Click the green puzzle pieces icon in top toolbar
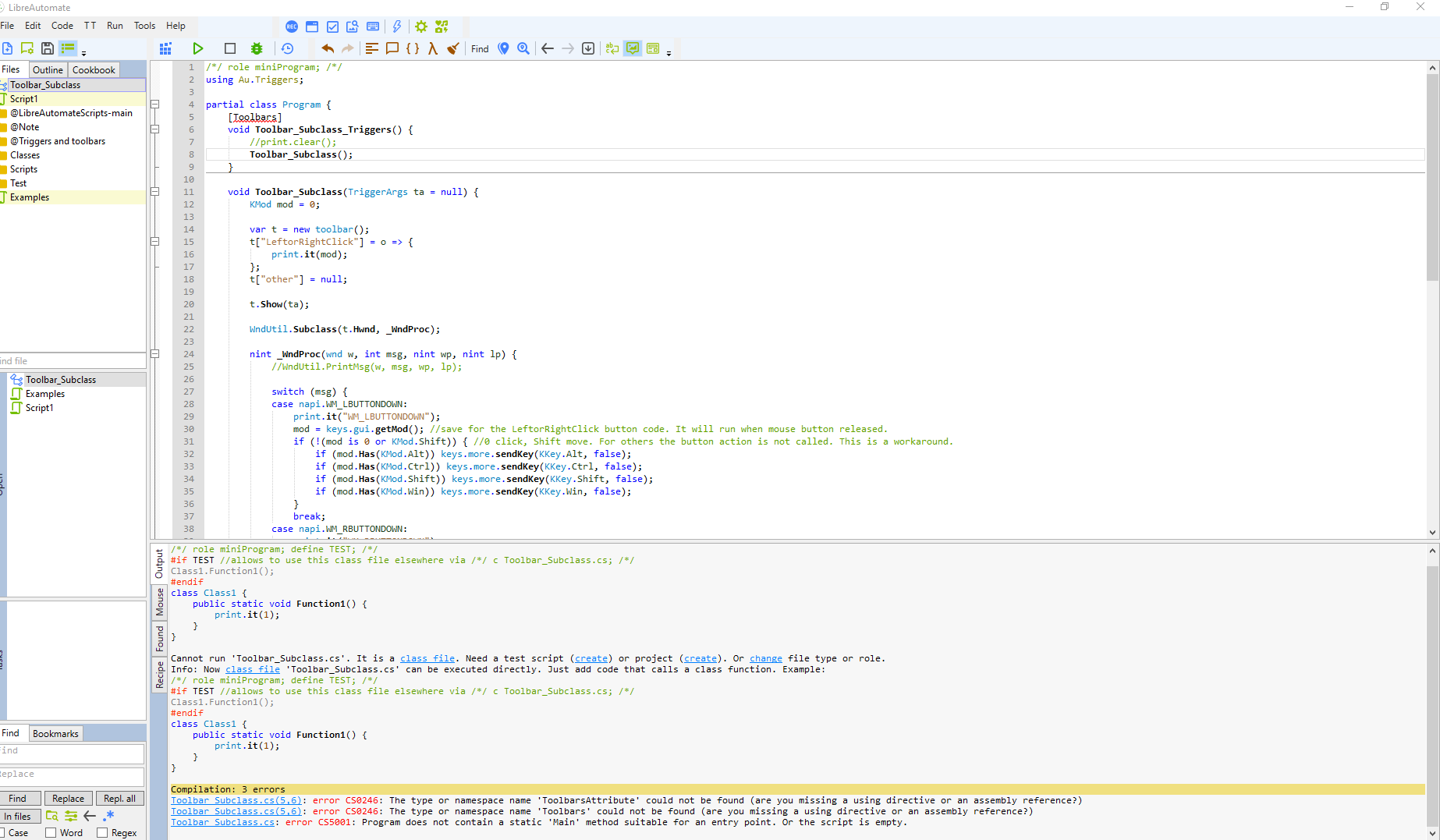 point(442,27)
